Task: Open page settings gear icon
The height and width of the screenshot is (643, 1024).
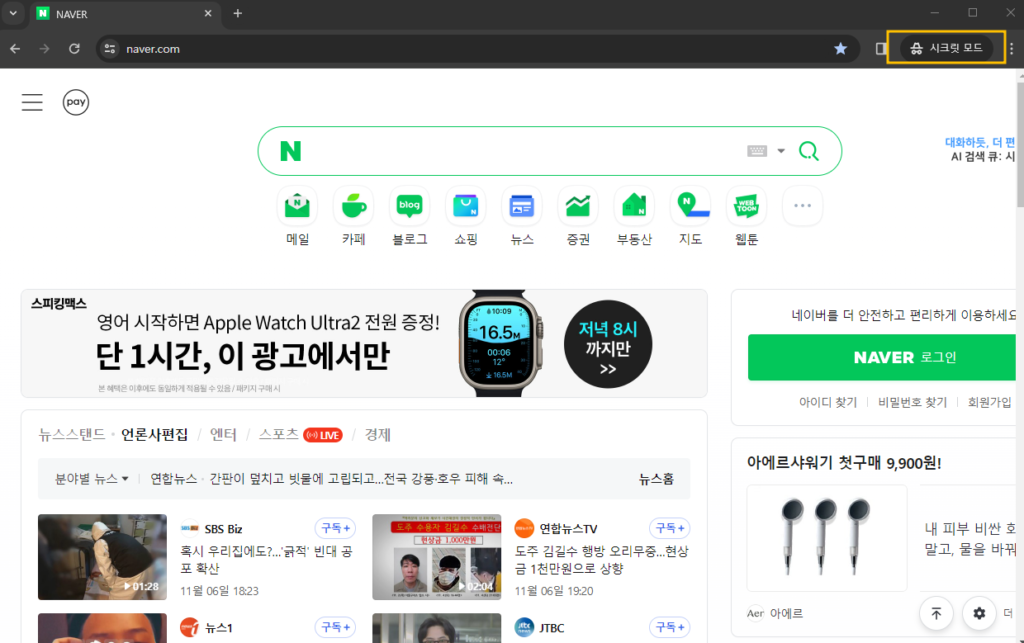Action: click(979, 614)
